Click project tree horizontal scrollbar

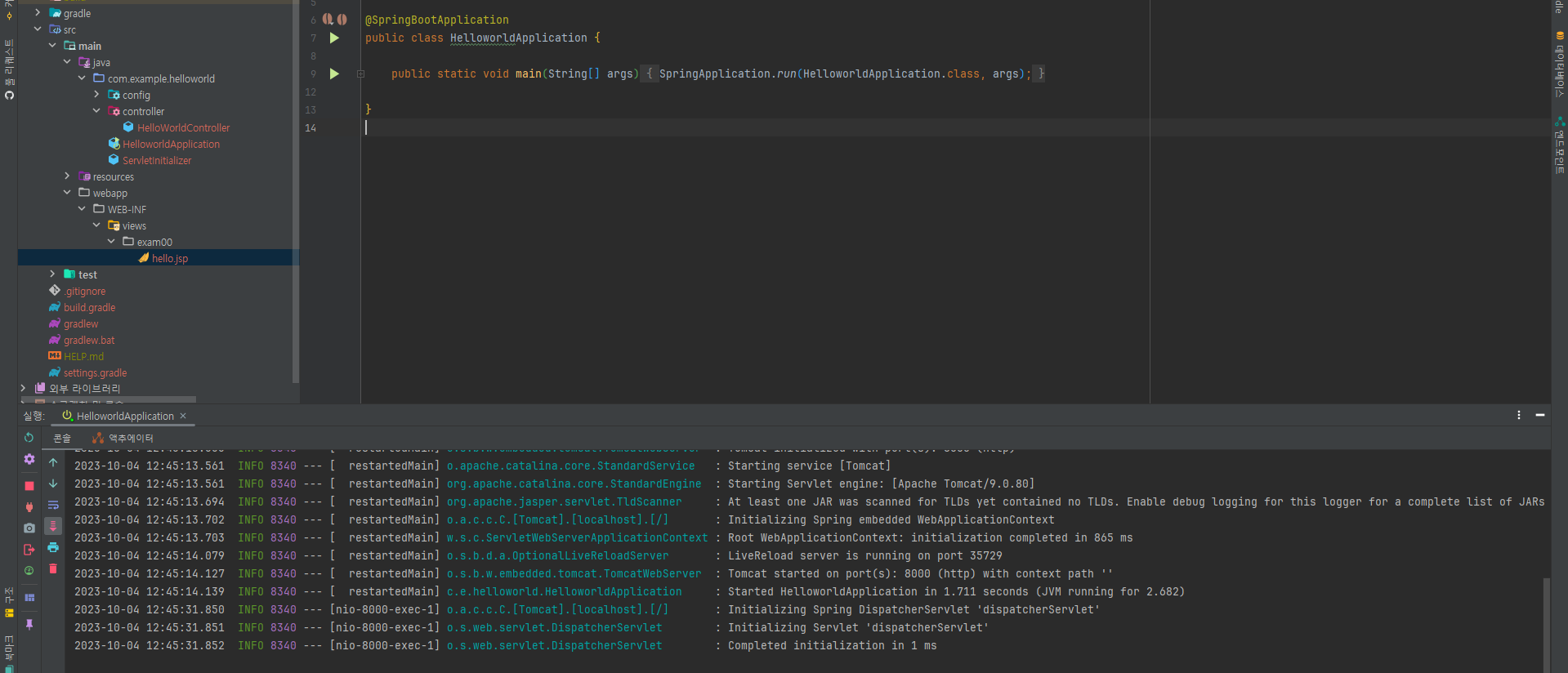coord(108,400)
